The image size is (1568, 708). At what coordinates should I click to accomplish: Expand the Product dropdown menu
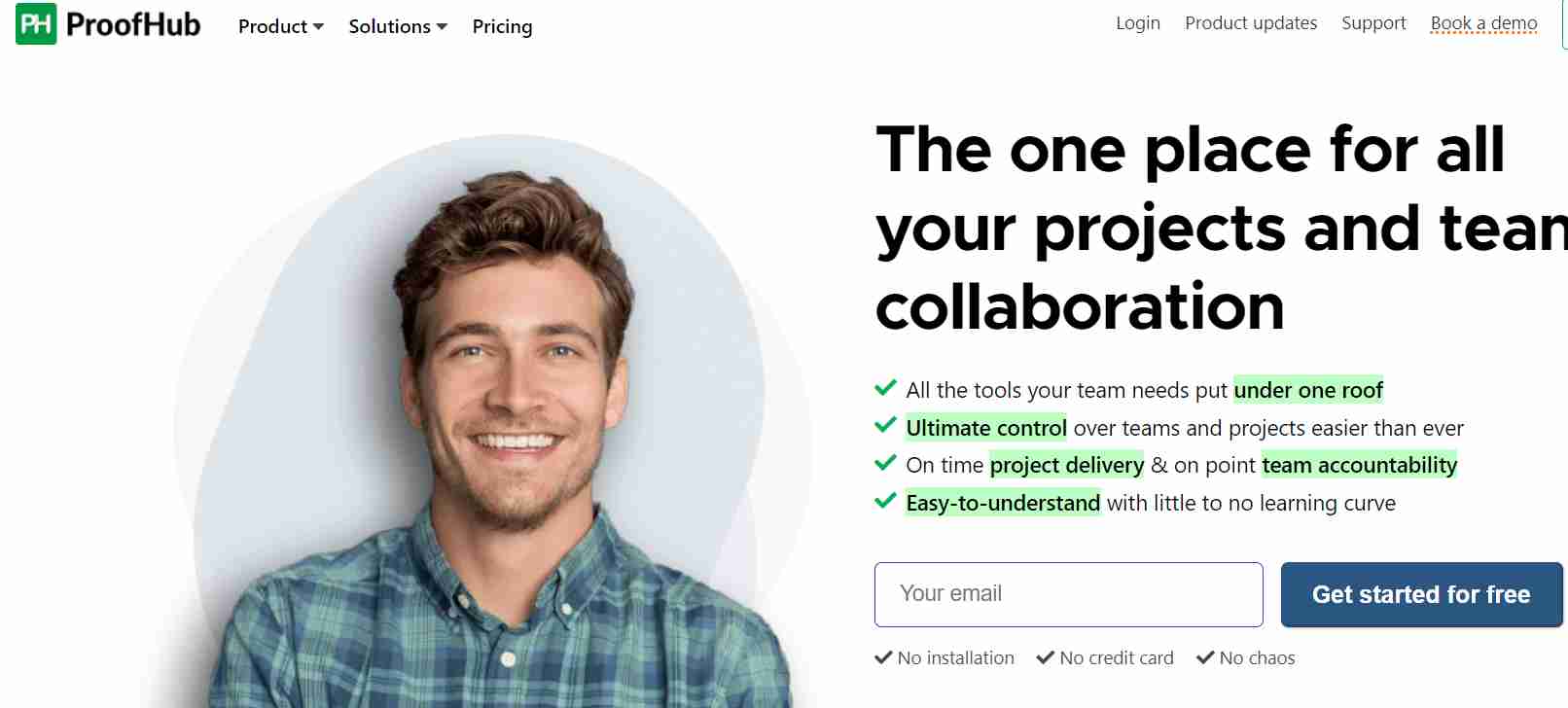point(281,26)
